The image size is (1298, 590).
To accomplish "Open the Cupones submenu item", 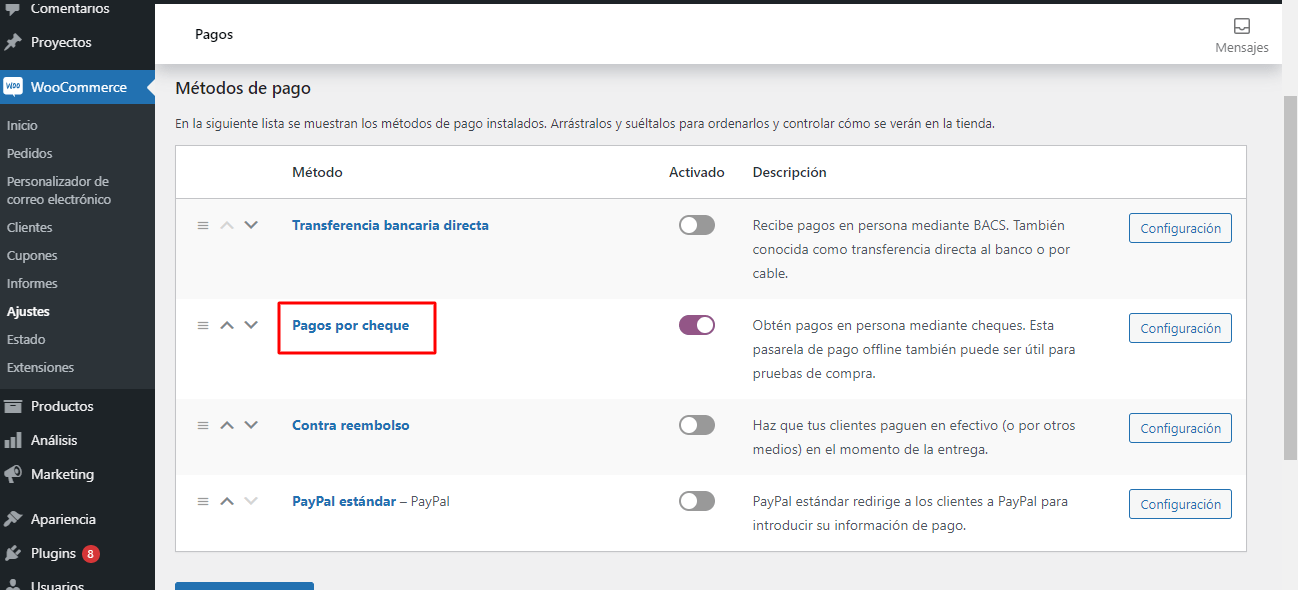I will (32, 255).
